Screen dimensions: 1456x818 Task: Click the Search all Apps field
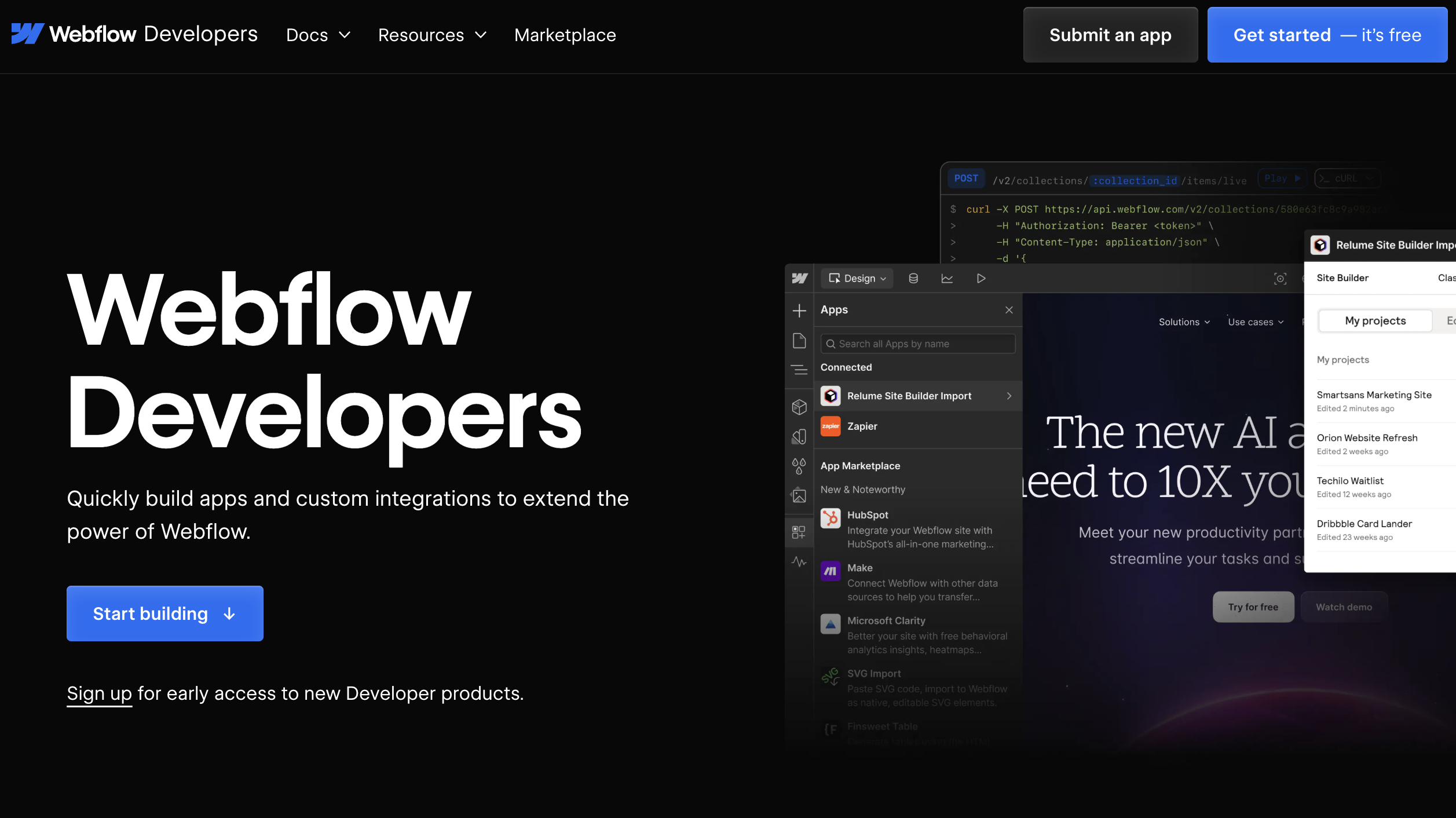[918, 344]
